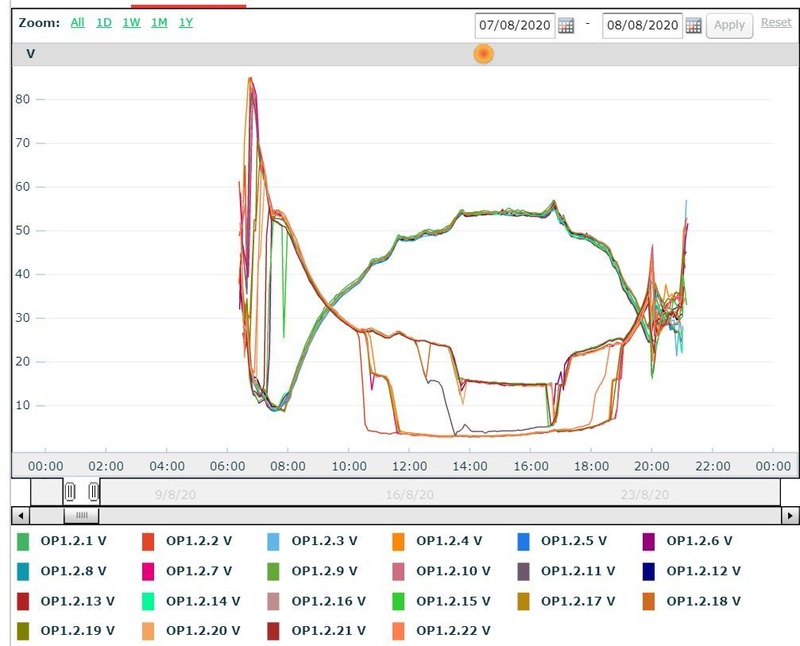Toggle OP1.2.3 V series swatch
800x646 pixels.
click(x=273, y=541)
